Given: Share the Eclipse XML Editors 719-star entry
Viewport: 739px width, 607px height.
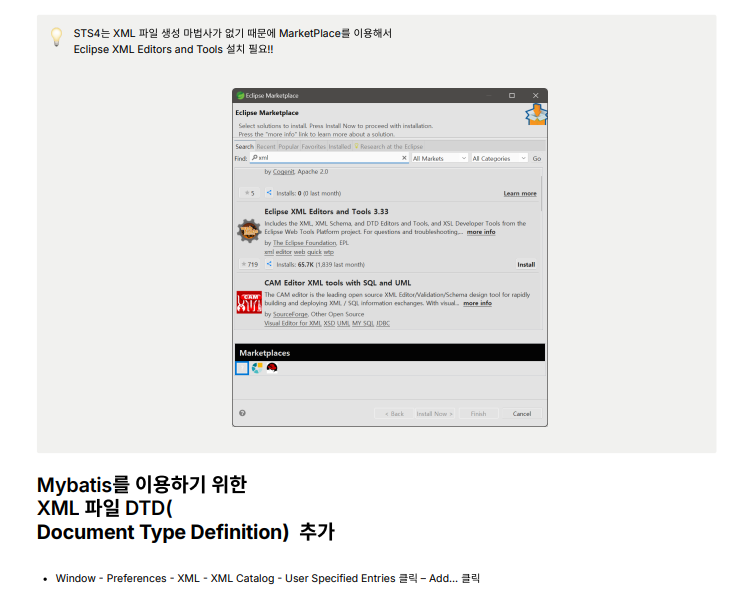Looking at the screenshot, I should (269, 264).
